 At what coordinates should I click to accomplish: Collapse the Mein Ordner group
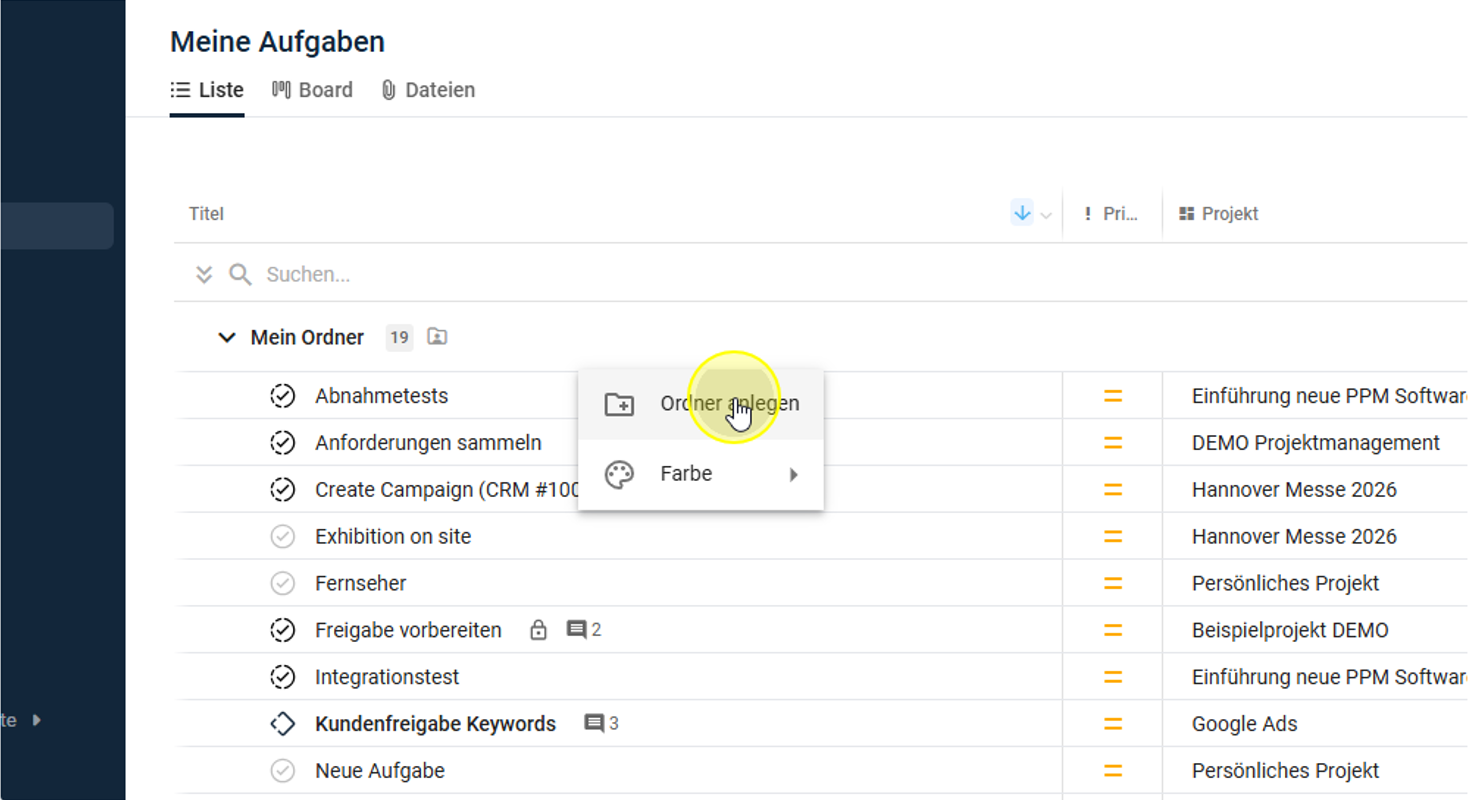(x=227, y=338)
